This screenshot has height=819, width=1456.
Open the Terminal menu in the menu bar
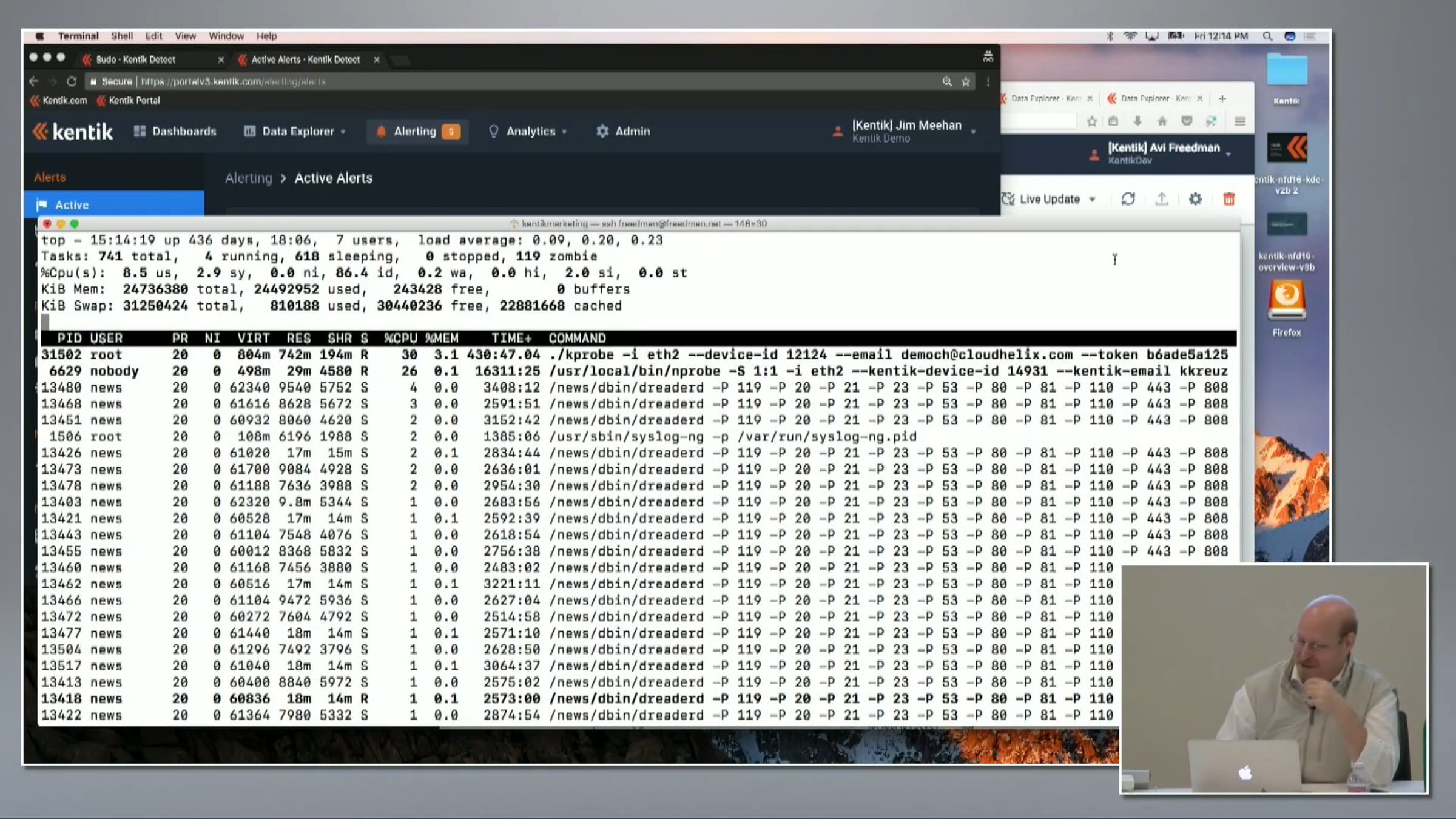[x=78, y=36]
